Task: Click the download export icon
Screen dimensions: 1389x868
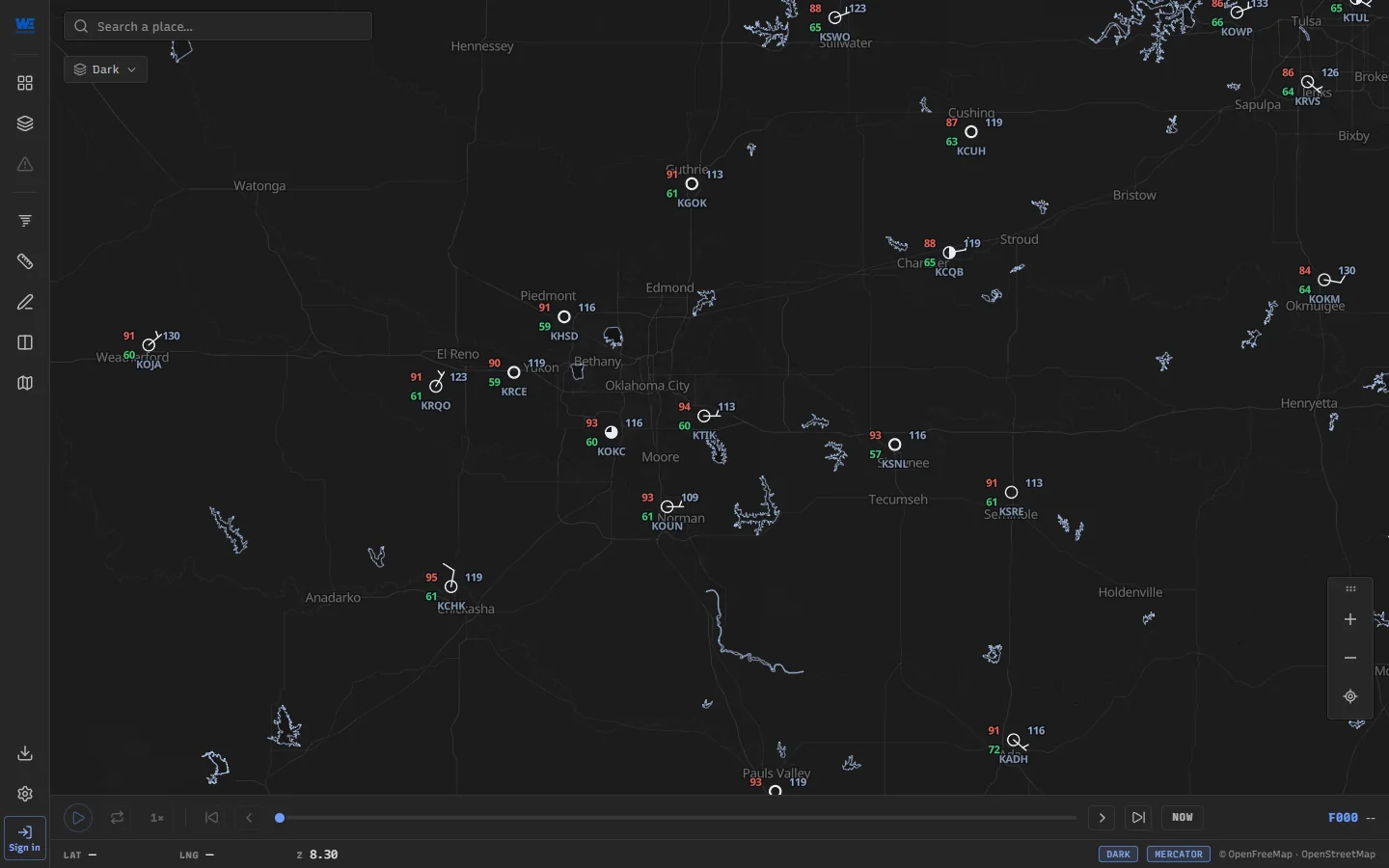Action: click(x=25, y=753)
